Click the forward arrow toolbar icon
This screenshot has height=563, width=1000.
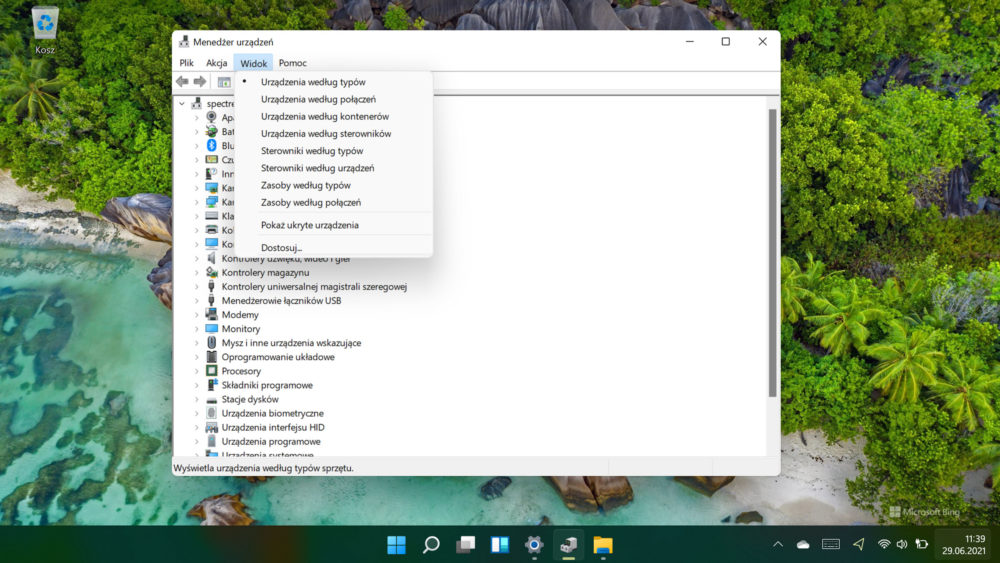200,82
